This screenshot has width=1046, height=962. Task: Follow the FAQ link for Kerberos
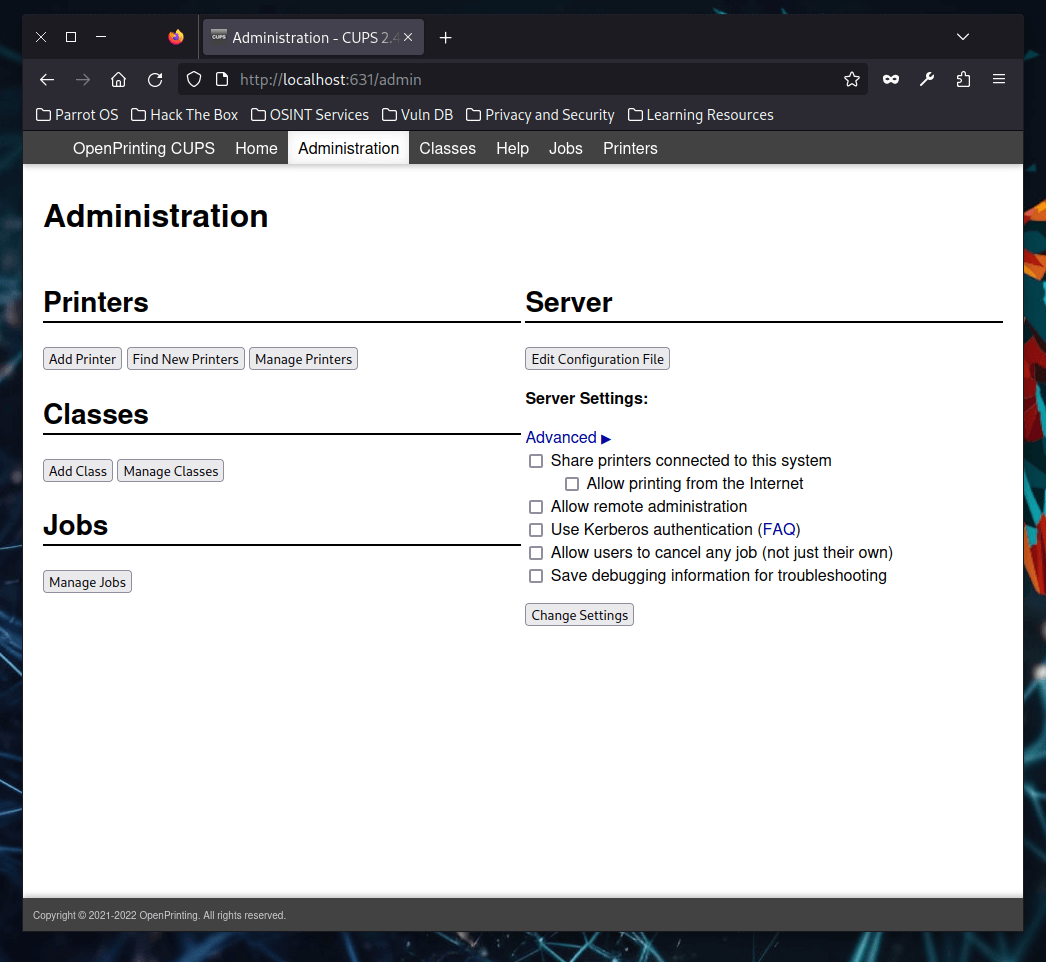pyautogui.click(x=779, y=529)
